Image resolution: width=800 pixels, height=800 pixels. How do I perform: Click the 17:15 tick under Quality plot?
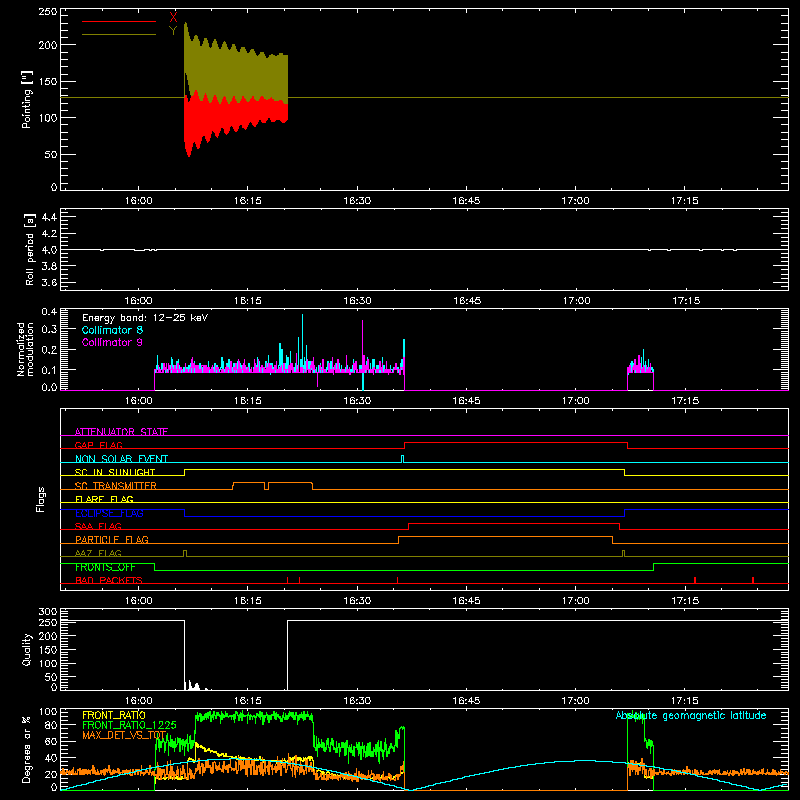[685, 701]
